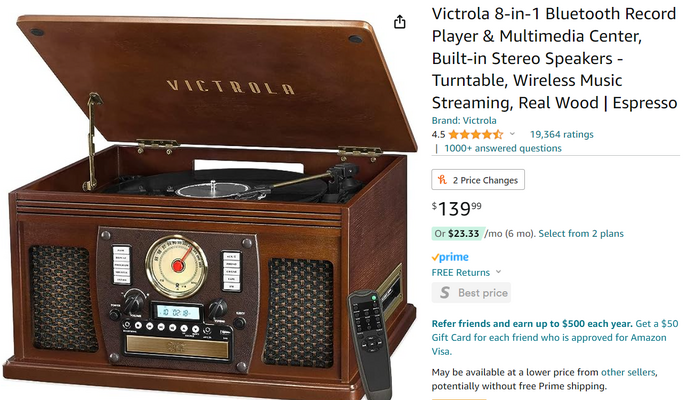Open the FREE Returns details

[x=461, y=272]
